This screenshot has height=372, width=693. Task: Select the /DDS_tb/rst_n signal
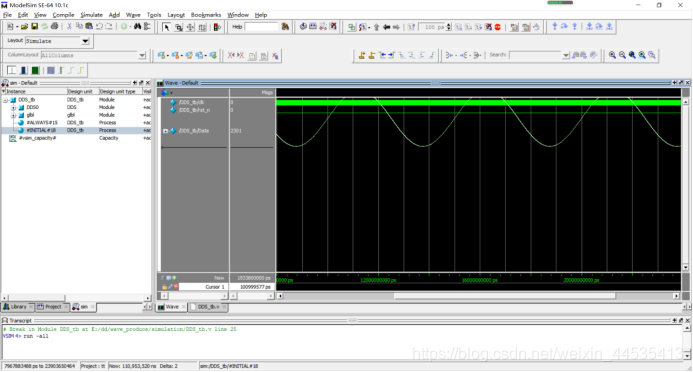point(194,110)
